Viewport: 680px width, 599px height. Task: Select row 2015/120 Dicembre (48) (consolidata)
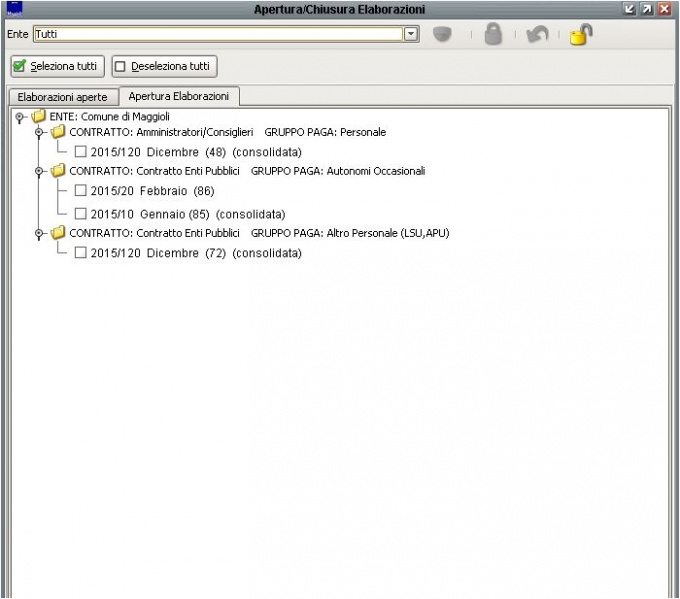[196, 152]
